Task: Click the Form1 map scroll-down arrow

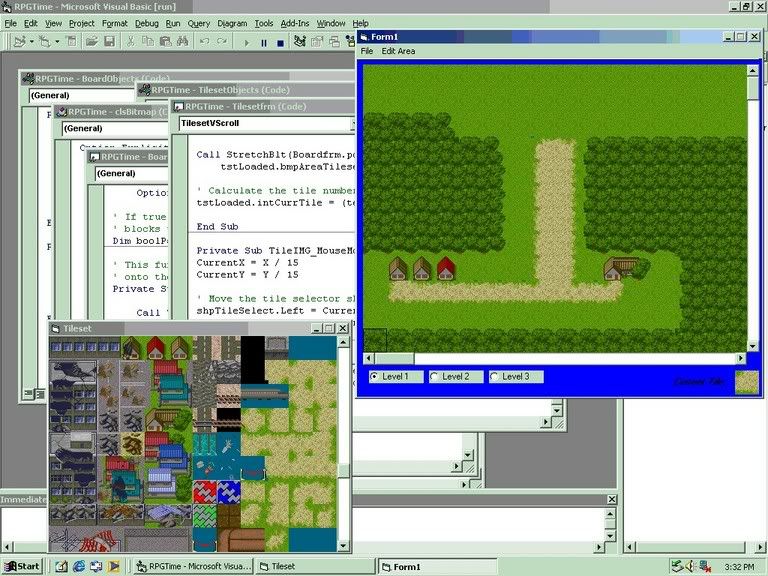Action: tap(753, 347)
